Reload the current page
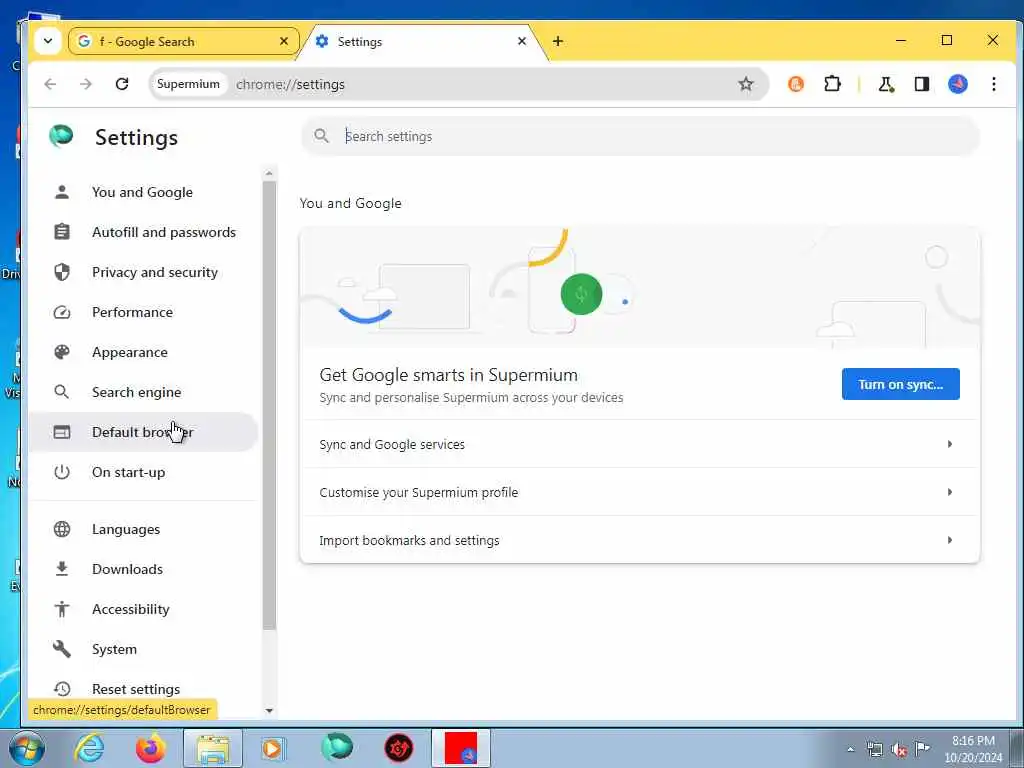This screenshot has height=768, width=1024. [122, 84]
